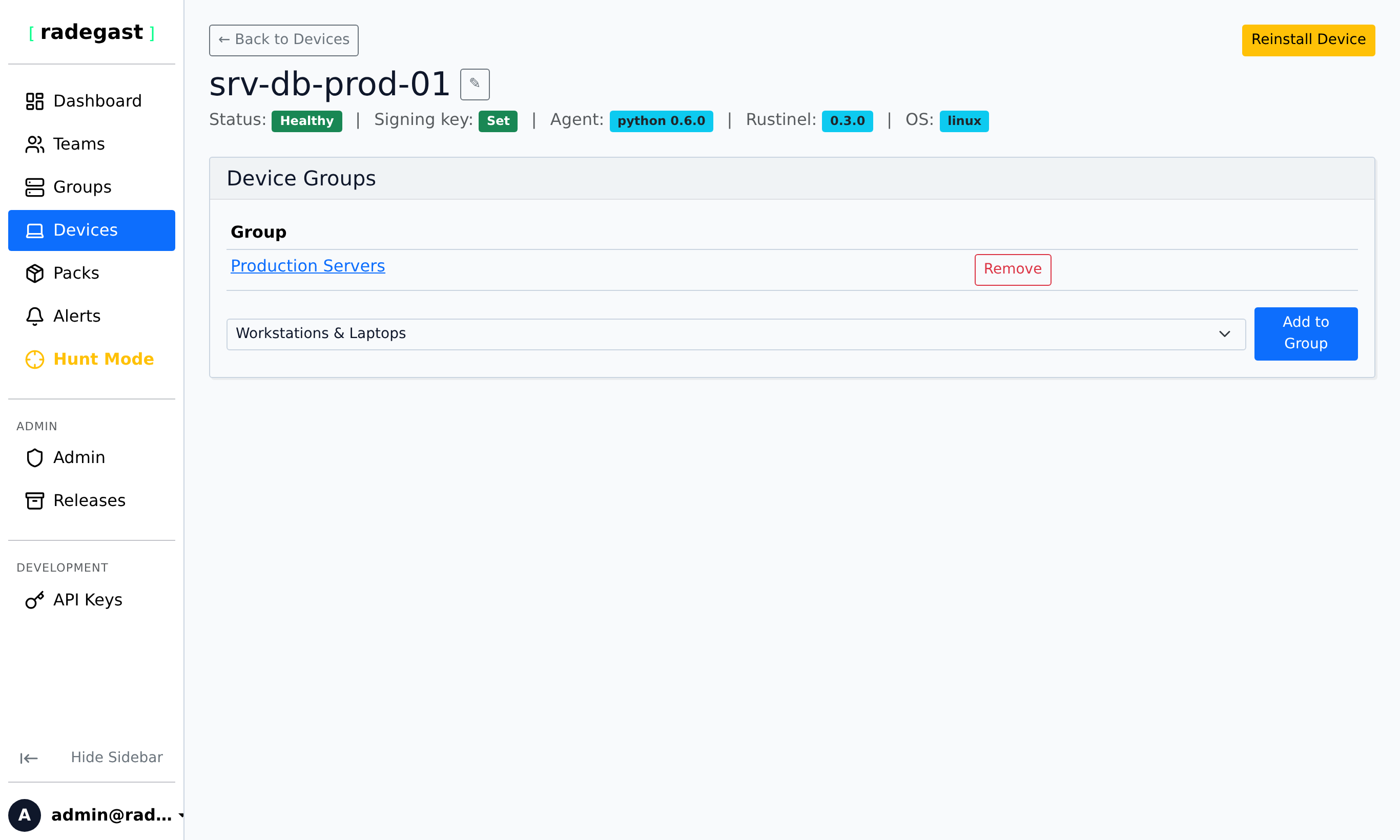
Task: Click the radegast logo
Action: (x=92, y=32)
